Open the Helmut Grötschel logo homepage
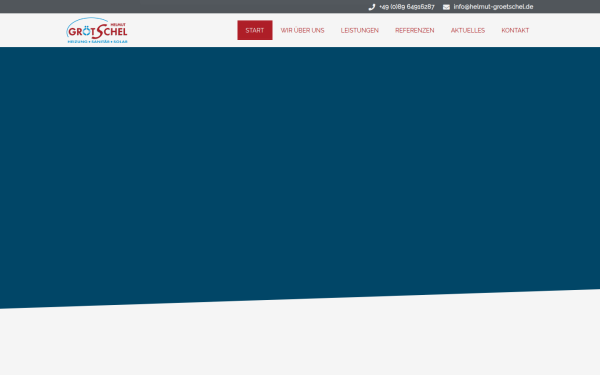This screenshot has height=375, width=600. tap(97, 30)
